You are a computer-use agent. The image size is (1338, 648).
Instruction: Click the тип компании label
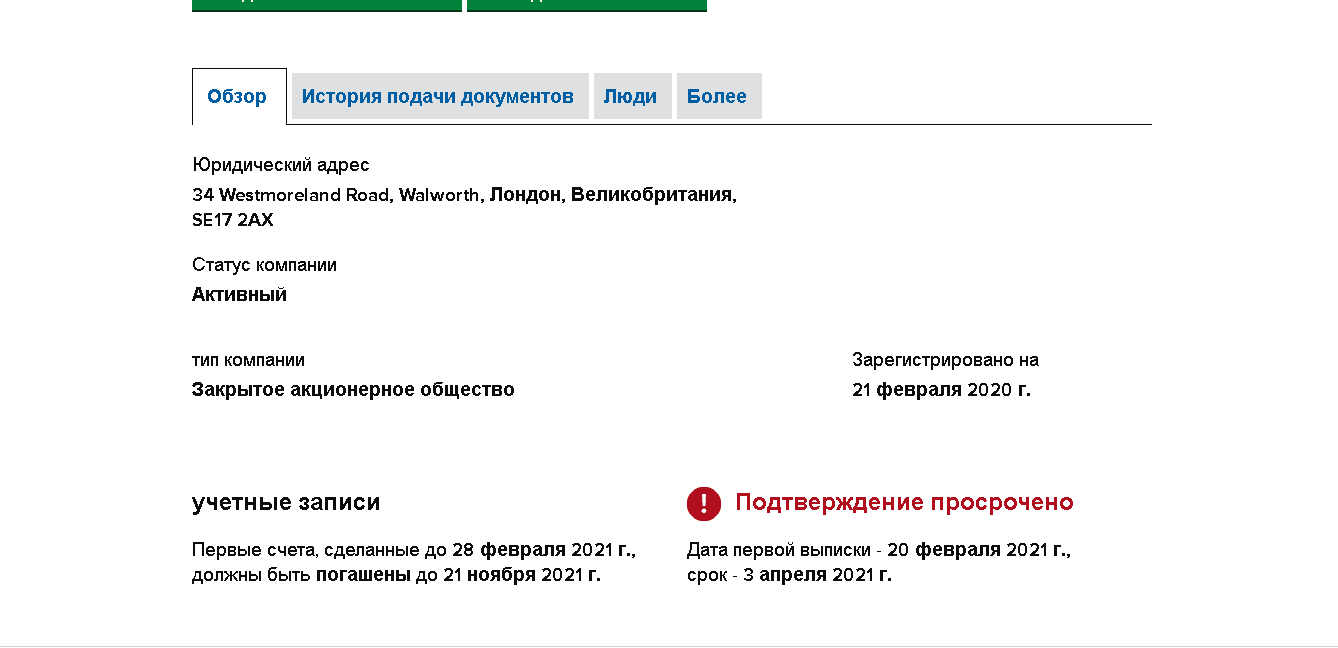(248, 360)
